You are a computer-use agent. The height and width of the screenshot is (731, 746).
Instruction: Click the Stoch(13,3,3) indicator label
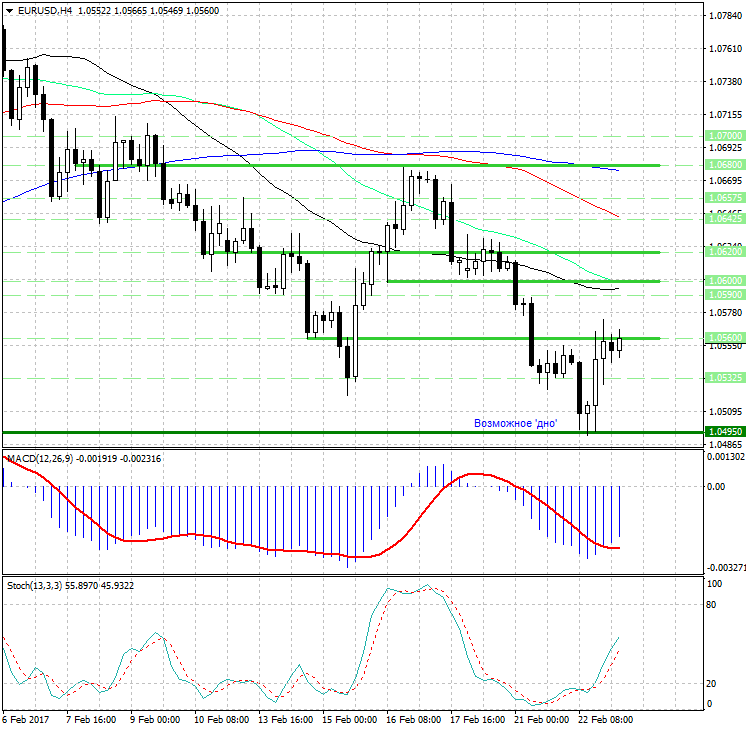pyautogui.click(x=40, y=584)
